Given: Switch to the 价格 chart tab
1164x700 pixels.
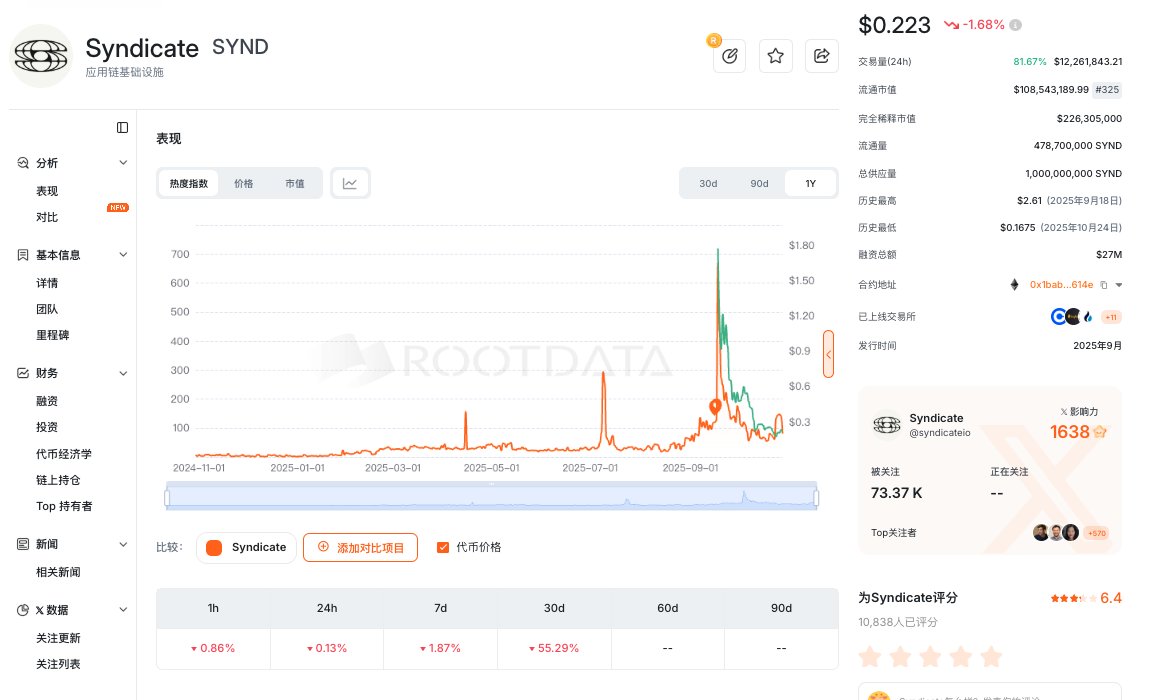Looking at the screenshot, I should coord(244,183).
